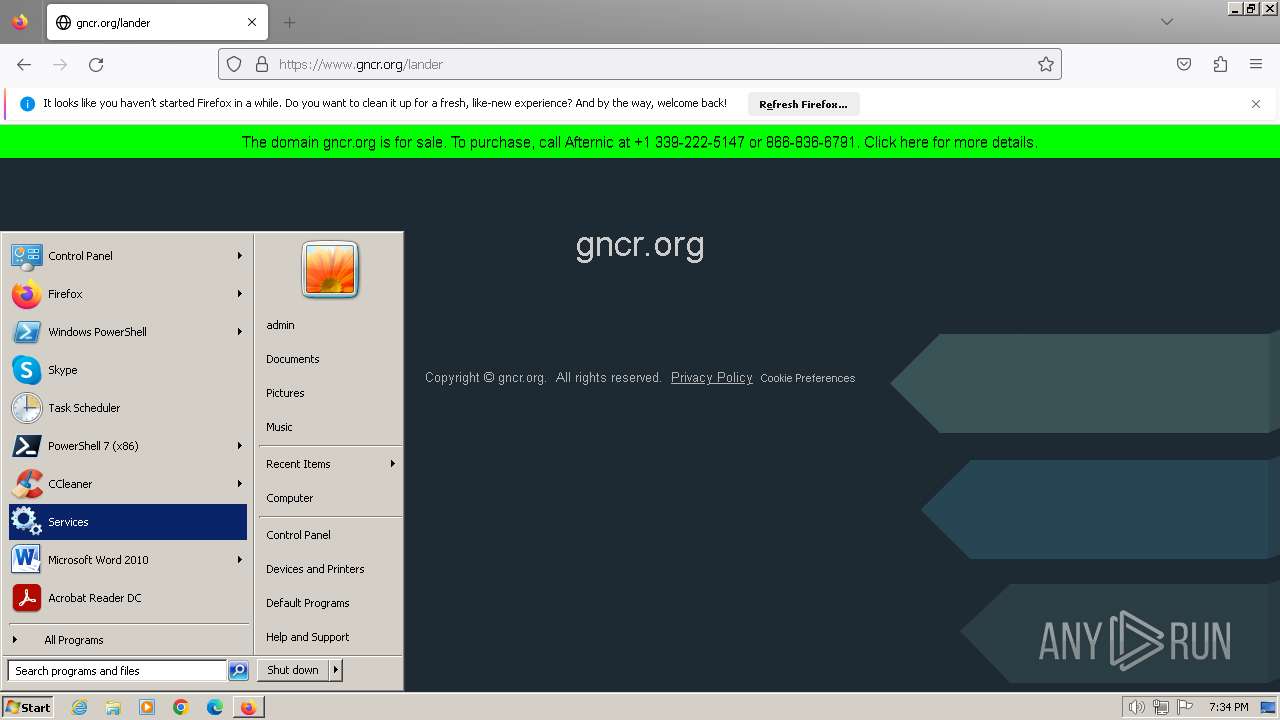Open Computer from the Start menu
Image resolution: width=1280 pixels, height=720 pixels.
click(290, 498)
